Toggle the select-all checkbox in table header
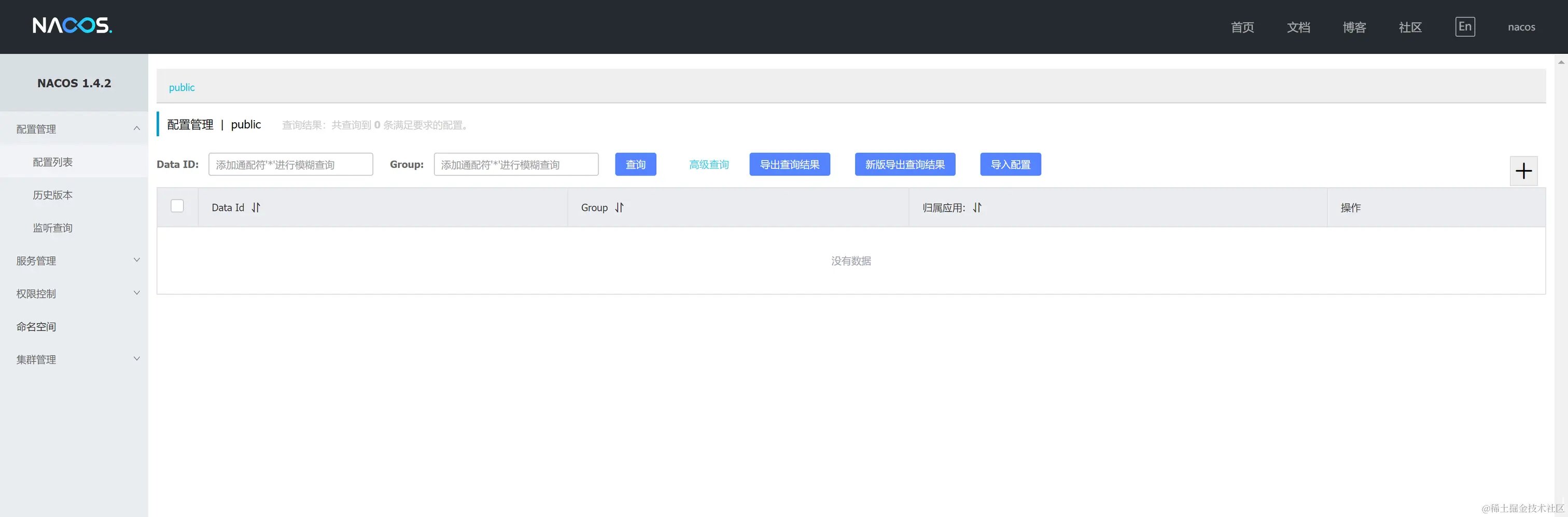This screenshot has height=517, width=1568. pos(177,206)
